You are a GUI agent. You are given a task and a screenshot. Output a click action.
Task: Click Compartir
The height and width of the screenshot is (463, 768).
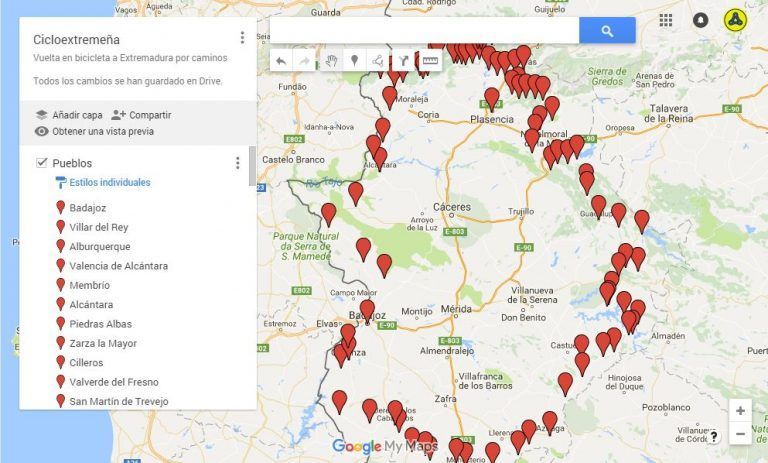142,115
